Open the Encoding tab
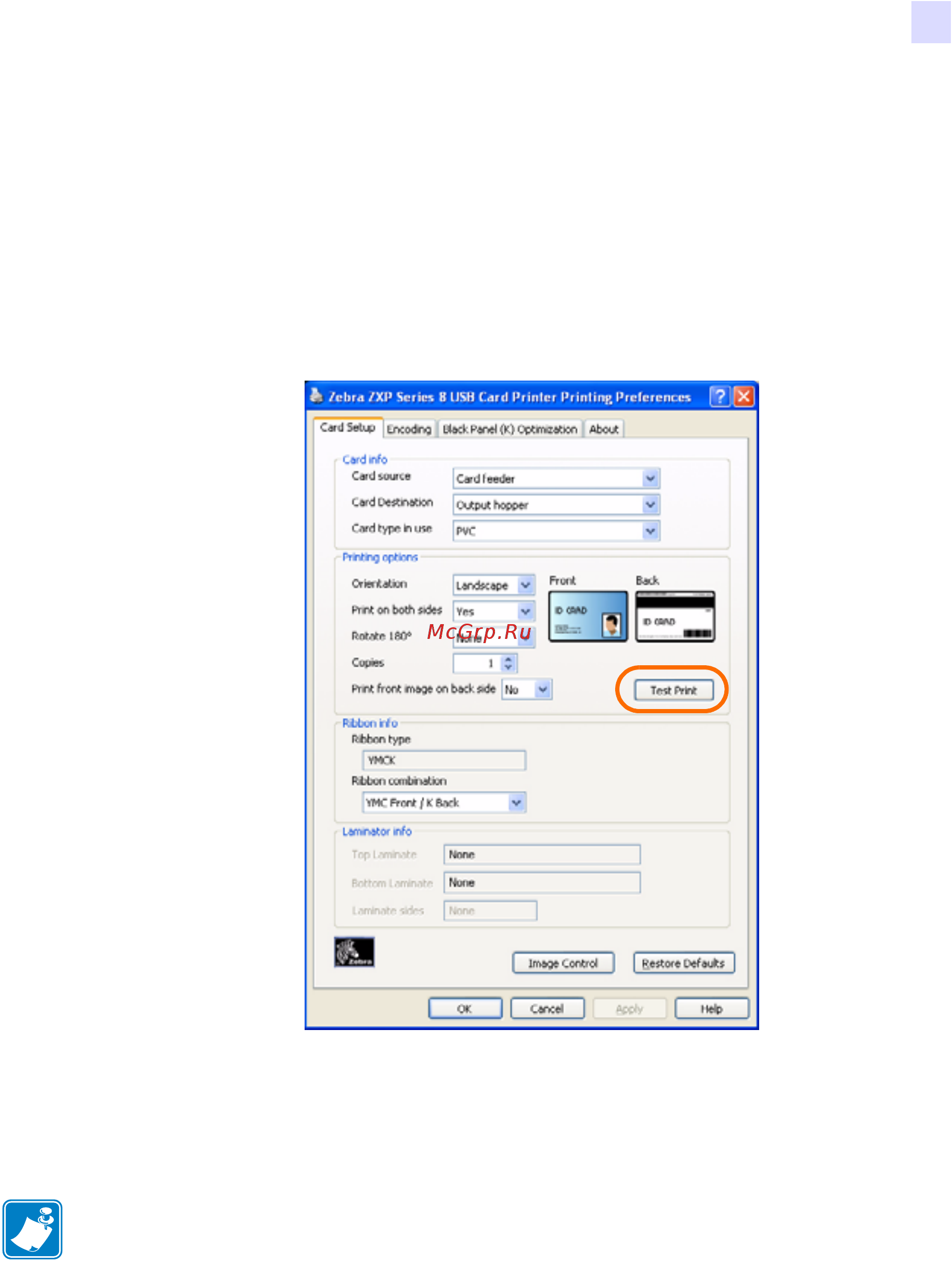 (409, 429)
